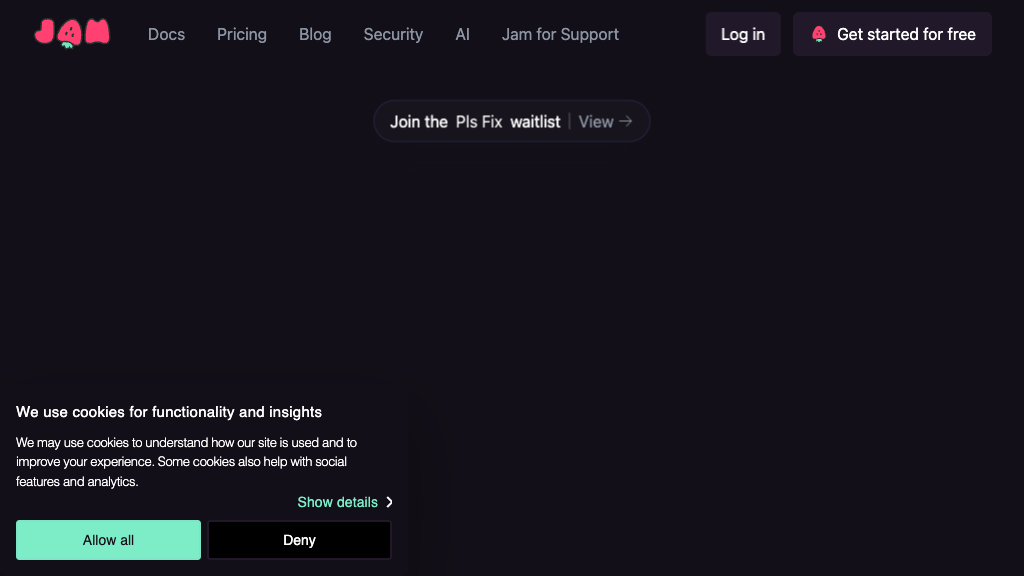The image size is (1024, 576).
Task: Expand cookie details with the chevron arrow
Action: tap(389, 502)
